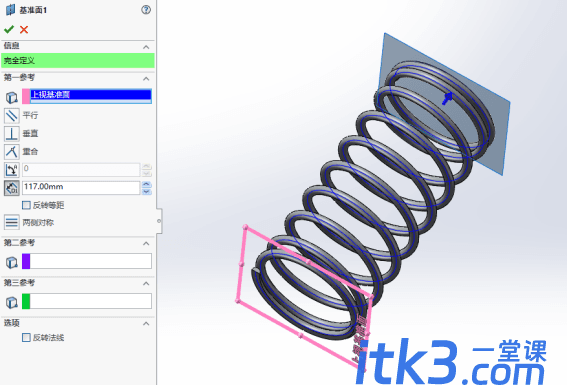Image resolution: width=567 pixels, height=386 pixels.
Task: Collapse the 第一参考 section
Action: point(146,79)
